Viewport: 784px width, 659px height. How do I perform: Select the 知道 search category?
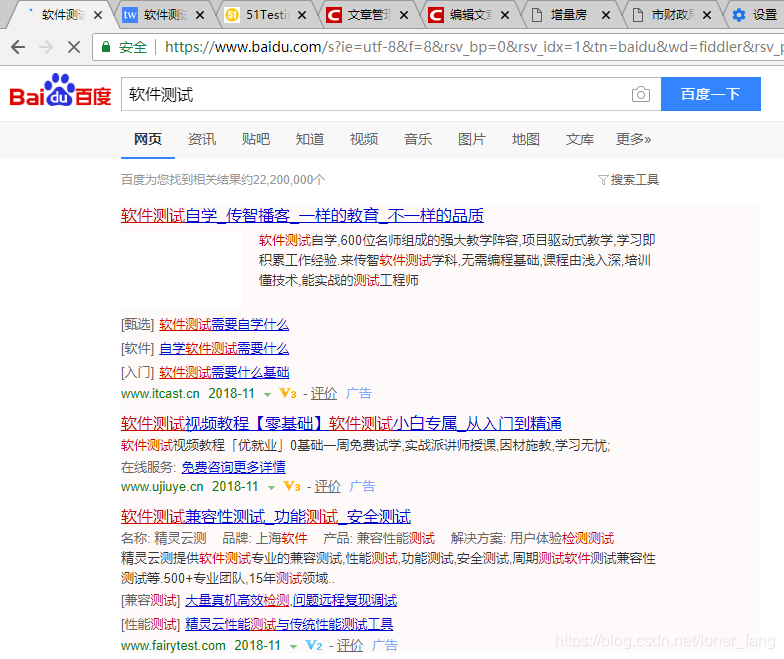[x=310, y=139]
